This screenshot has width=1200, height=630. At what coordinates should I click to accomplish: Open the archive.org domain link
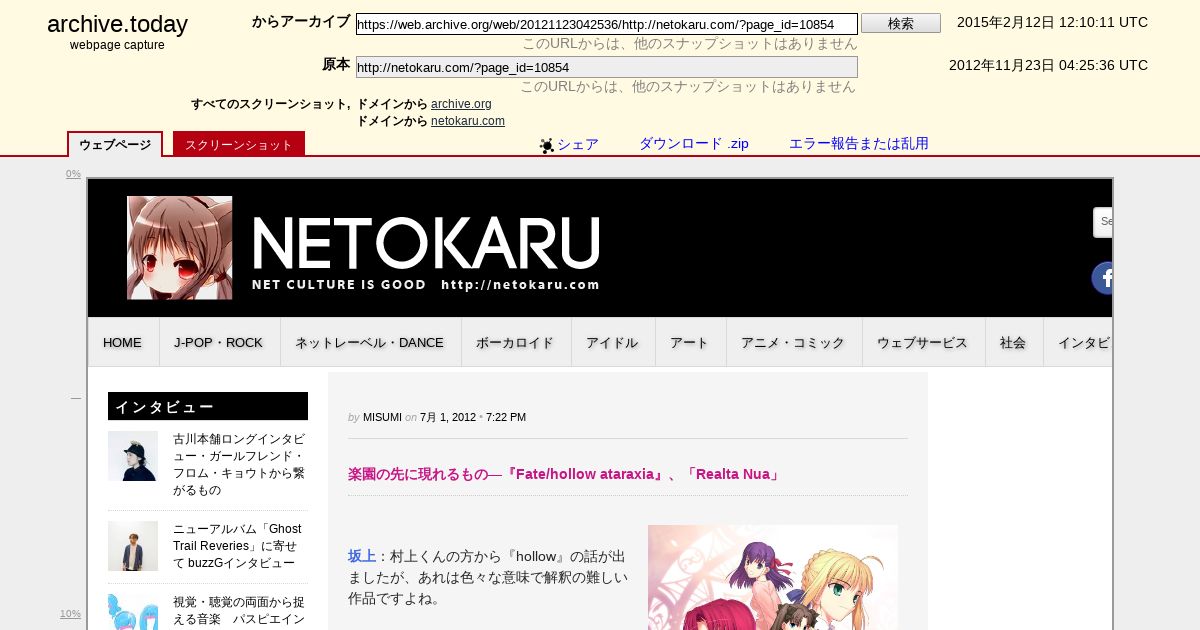[461, 104]
